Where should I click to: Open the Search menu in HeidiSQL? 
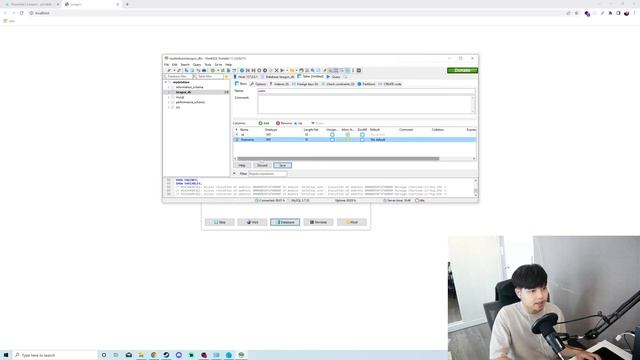coord(185,64)
